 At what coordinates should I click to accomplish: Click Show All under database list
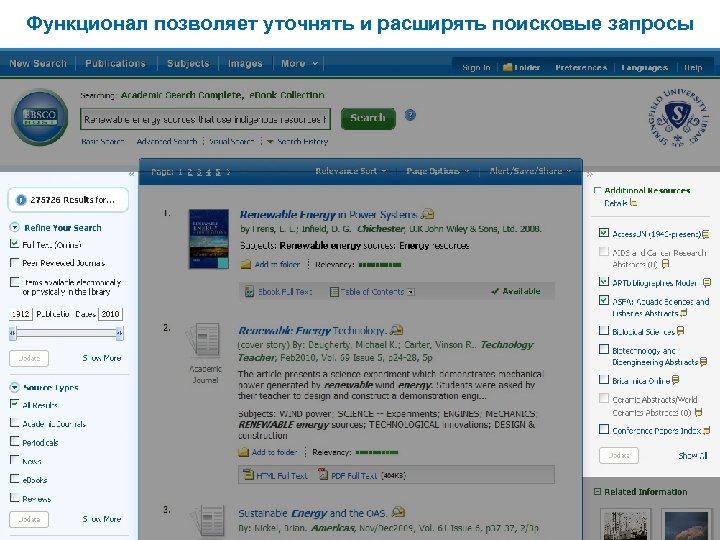(692, 456)
